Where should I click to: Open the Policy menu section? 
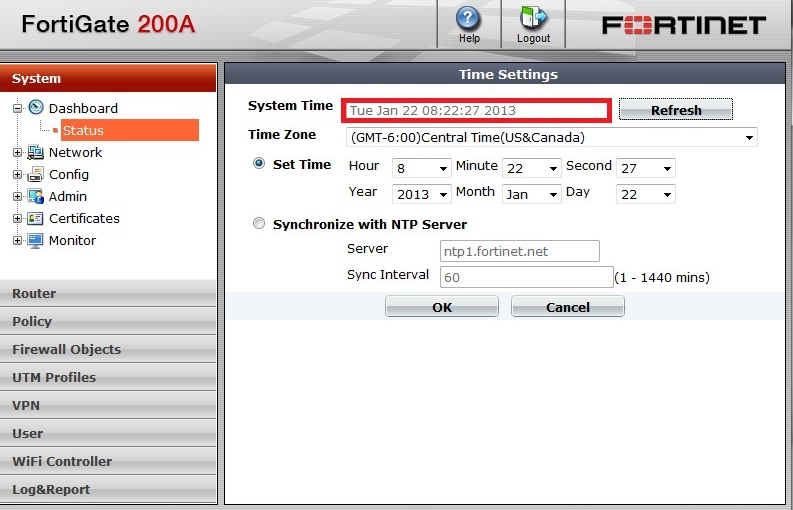pos(108,321)
